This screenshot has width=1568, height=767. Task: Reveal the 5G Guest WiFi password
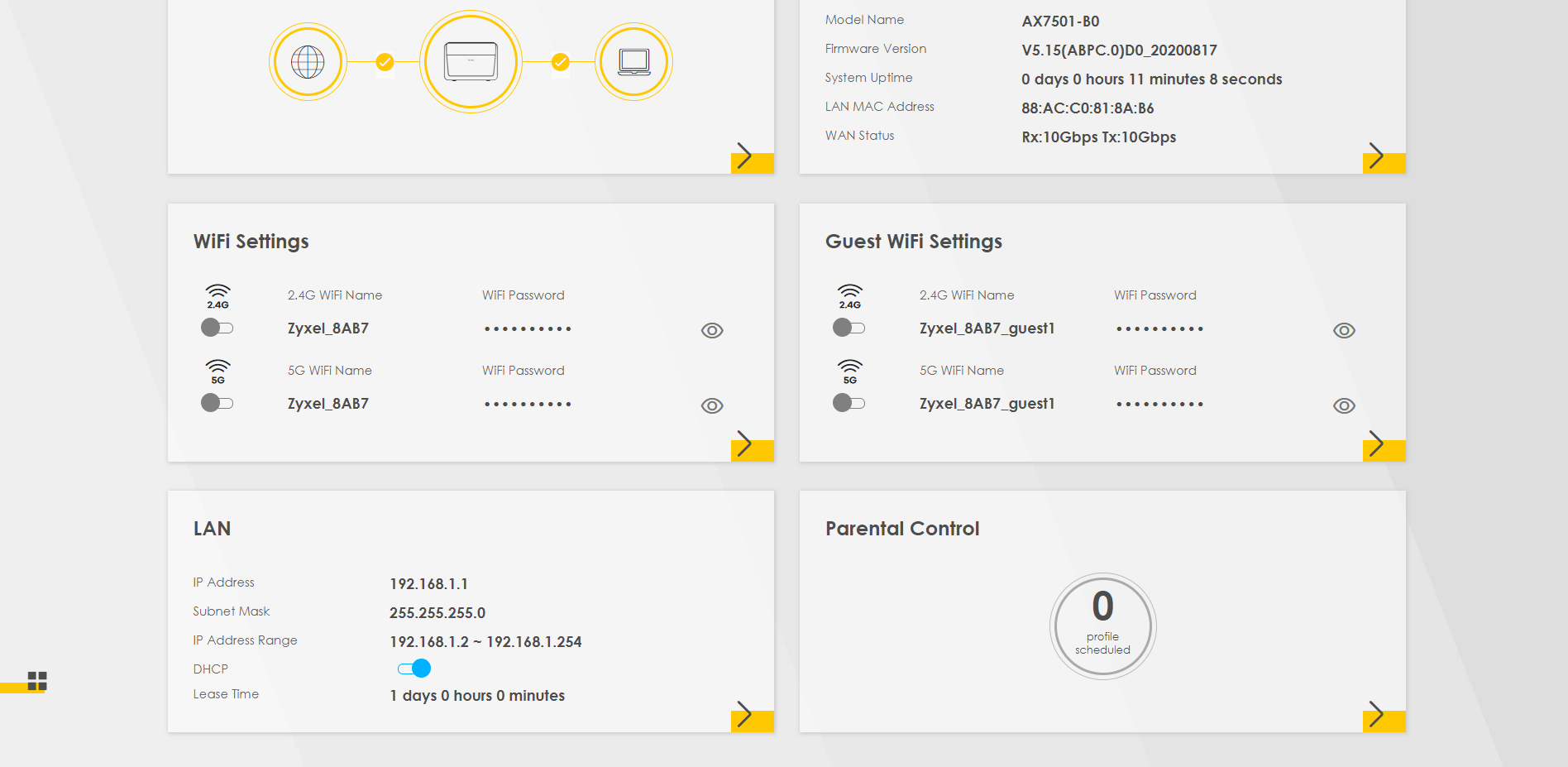pos(1344,406)
